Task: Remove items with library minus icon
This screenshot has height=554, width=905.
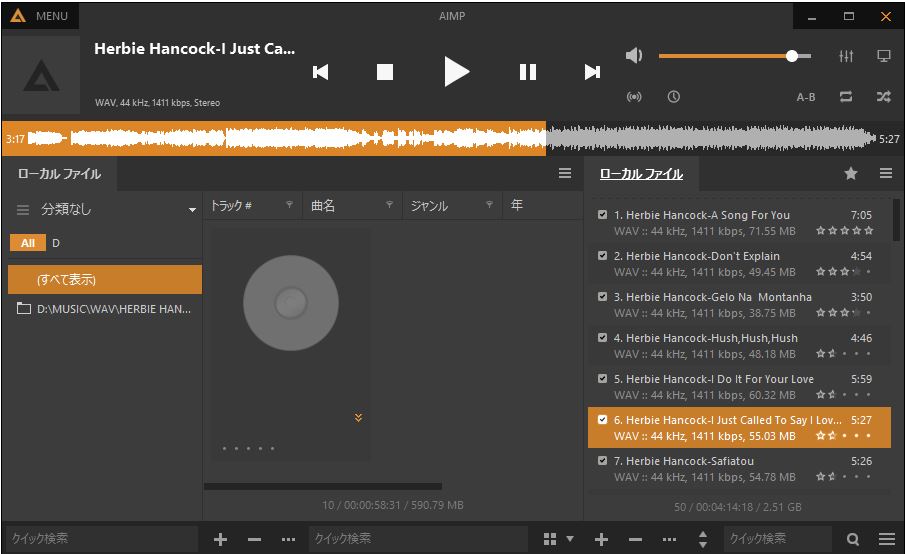Action: [254, 539]
